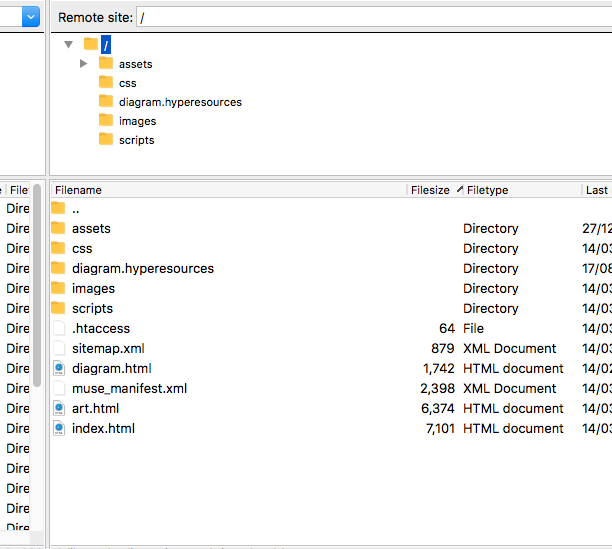Click 'Directory' type for assets row

(x=491, y=229)
